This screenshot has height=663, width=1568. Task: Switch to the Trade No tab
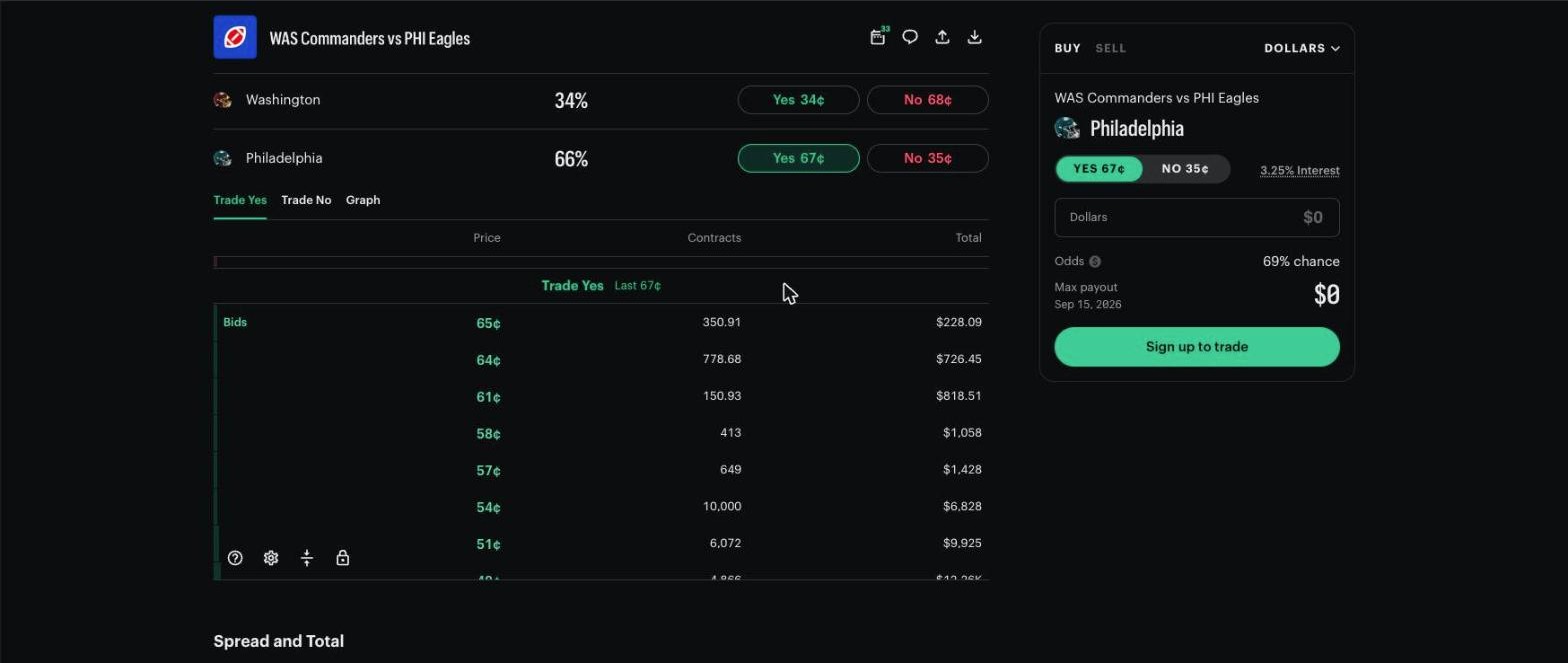click(306, 200)
